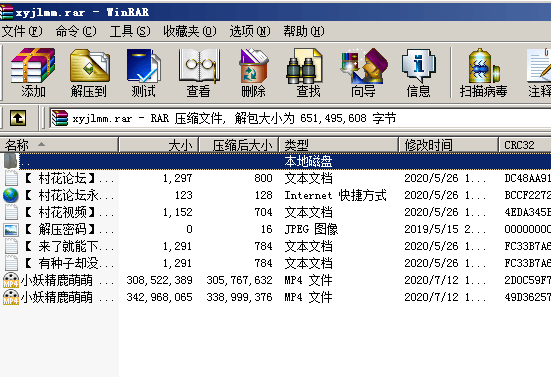Screen dimensions: 551x377
Task: Click the archive path address field
Action: (x=300, y=118)
